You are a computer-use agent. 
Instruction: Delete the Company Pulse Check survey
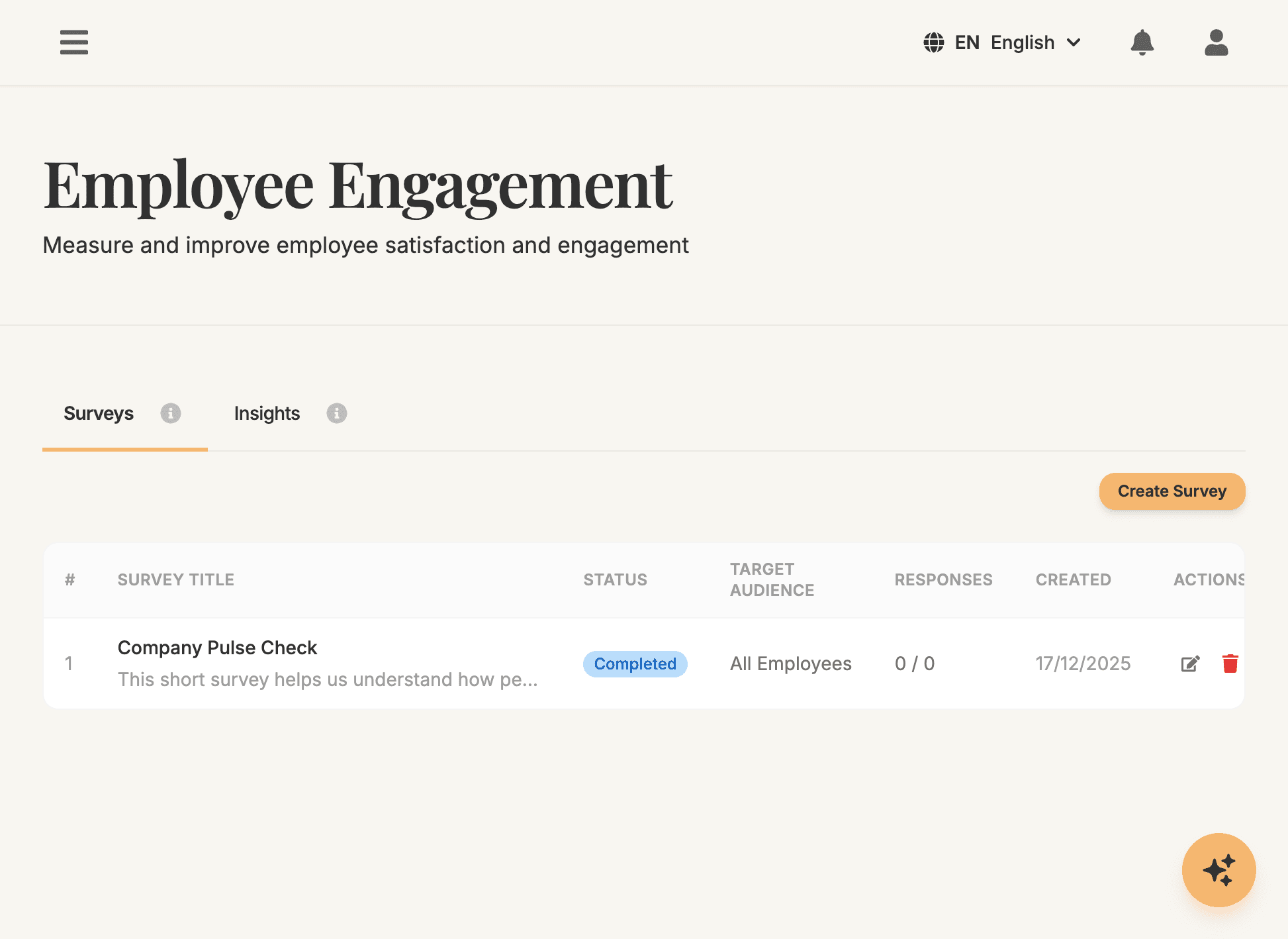1230,664
